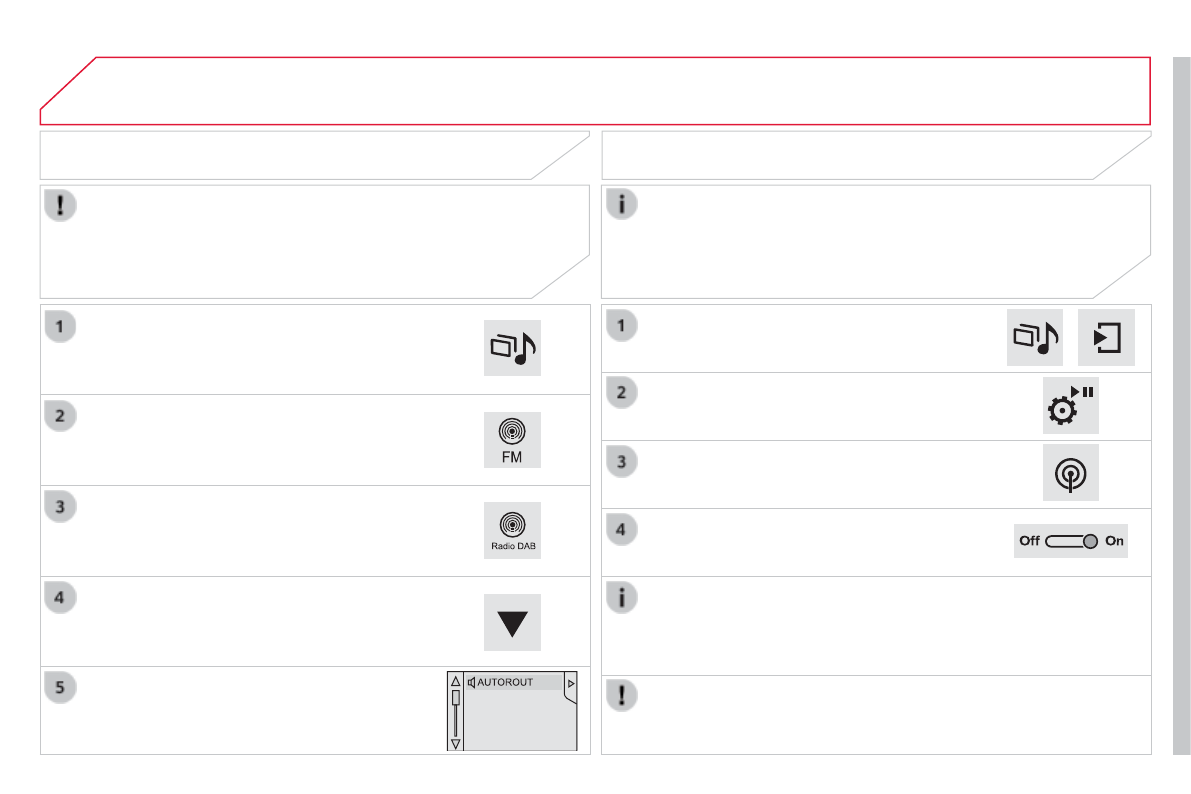Toggle the Off/On switch
The height and width of the screenshot is (794, 1191).
[x=1071, y=541]
